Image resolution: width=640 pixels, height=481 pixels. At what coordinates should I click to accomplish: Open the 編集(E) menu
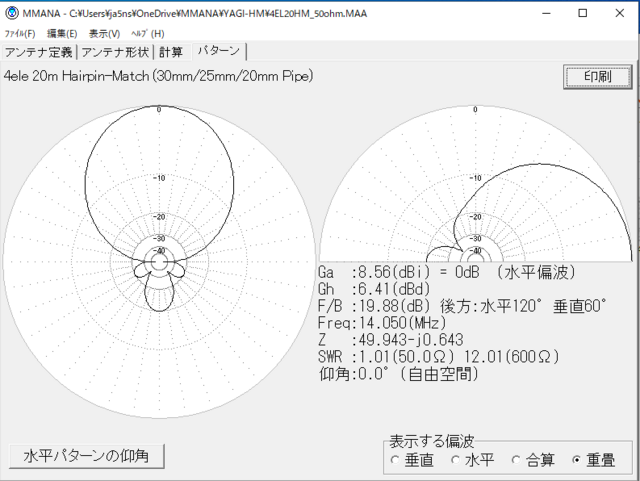click(x=62, y=34)
